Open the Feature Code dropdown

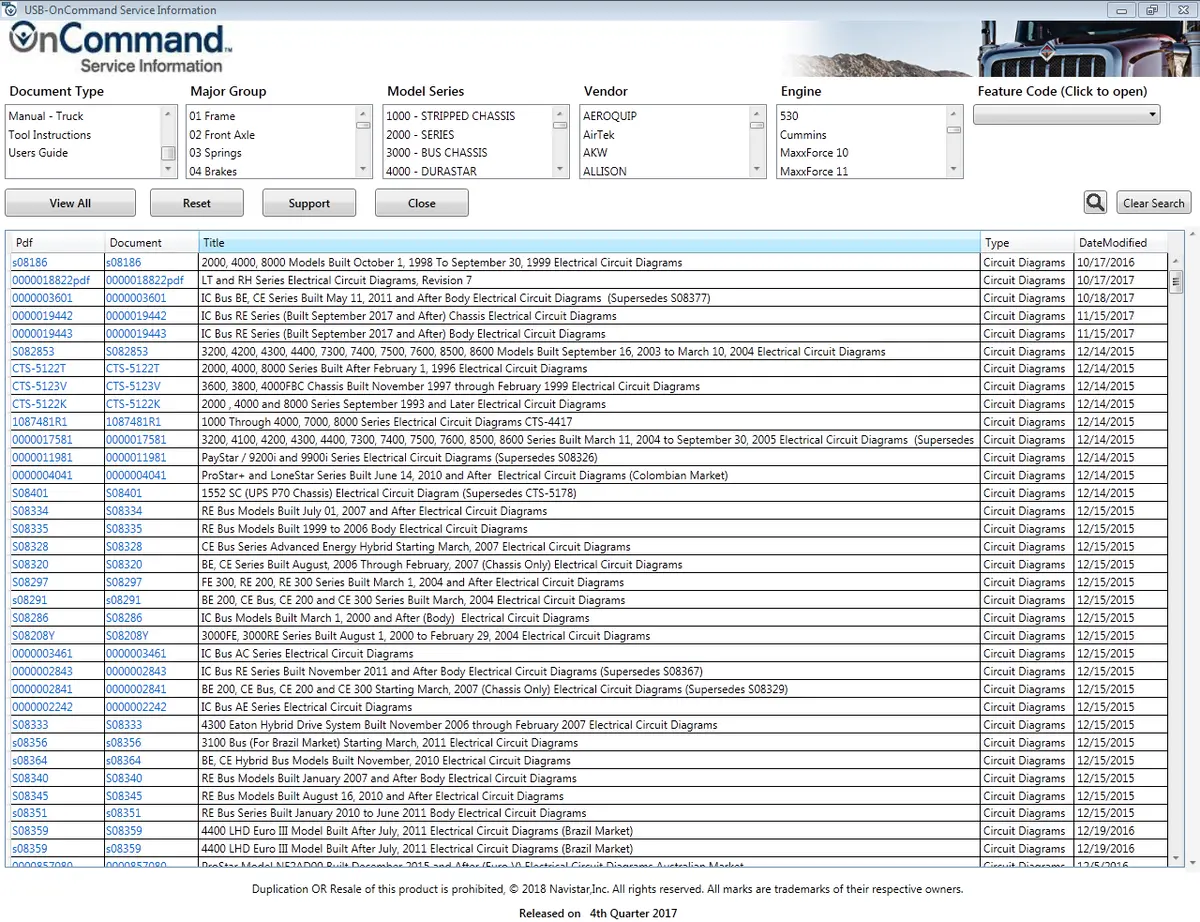tap(1066, 115)
